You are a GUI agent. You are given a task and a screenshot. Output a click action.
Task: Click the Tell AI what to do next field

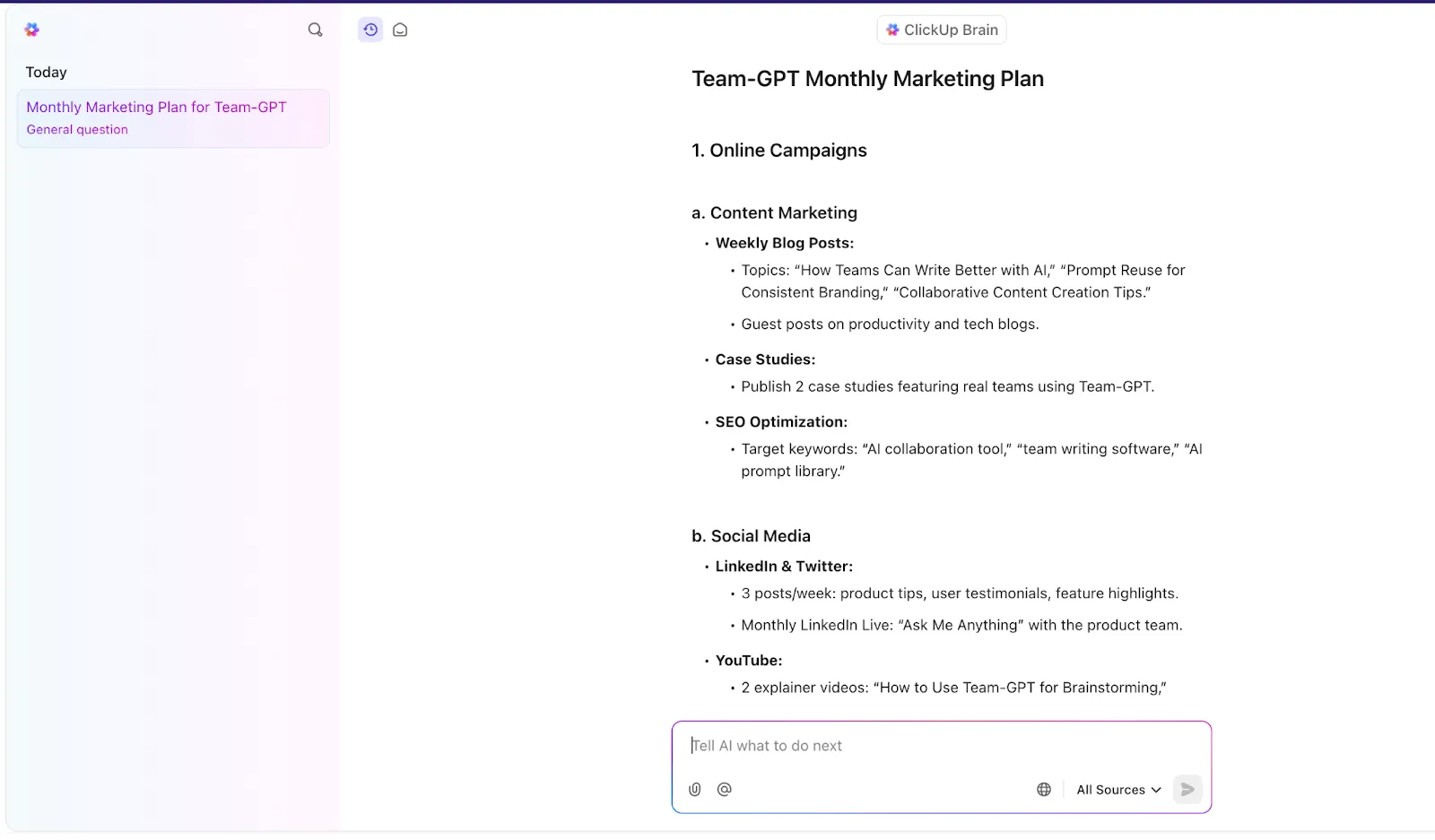pyautogui.click(x=942, y=745)
